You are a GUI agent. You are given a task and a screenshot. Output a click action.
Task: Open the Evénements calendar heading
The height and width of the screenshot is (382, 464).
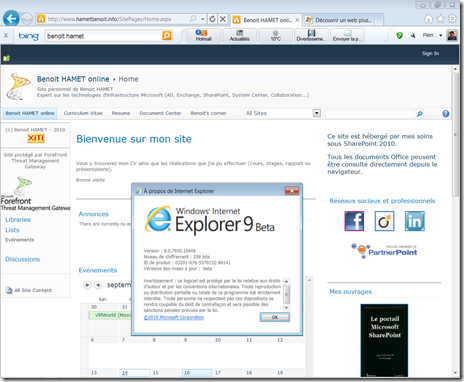[98, 270]
